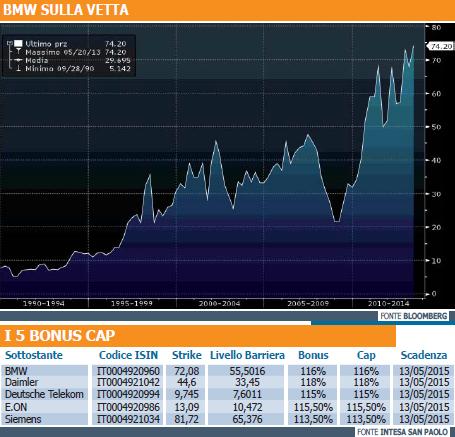Click the Minimo marker icon in the legend

(x=18, y=68)
